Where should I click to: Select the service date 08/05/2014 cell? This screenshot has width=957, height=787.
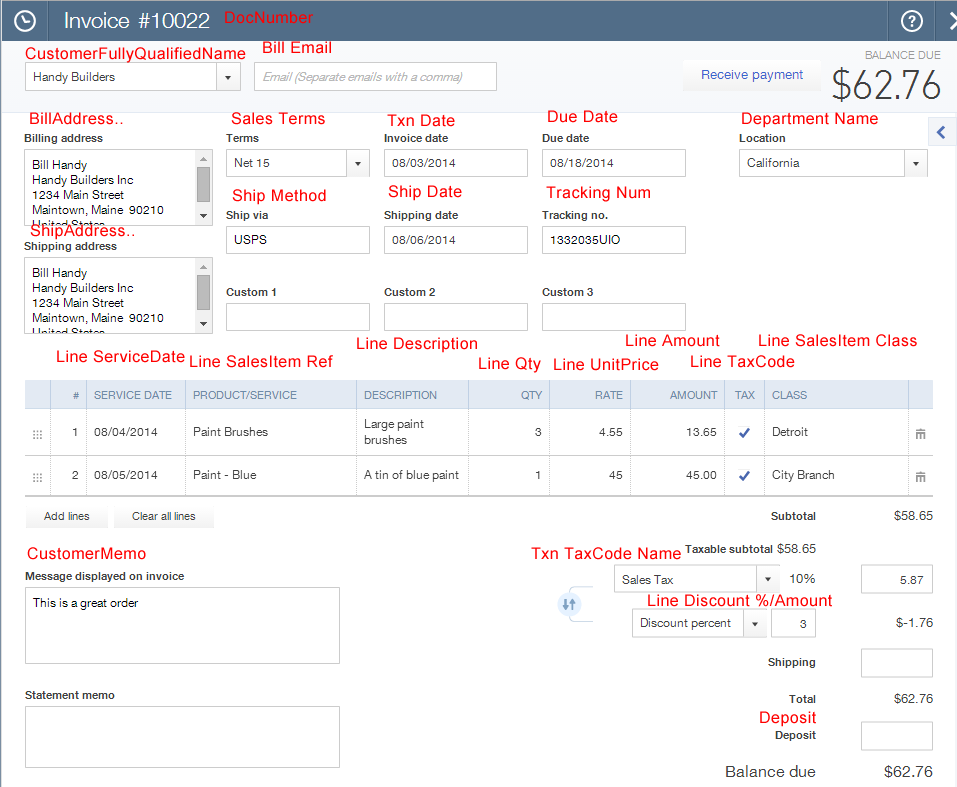[x=135, y=475]
